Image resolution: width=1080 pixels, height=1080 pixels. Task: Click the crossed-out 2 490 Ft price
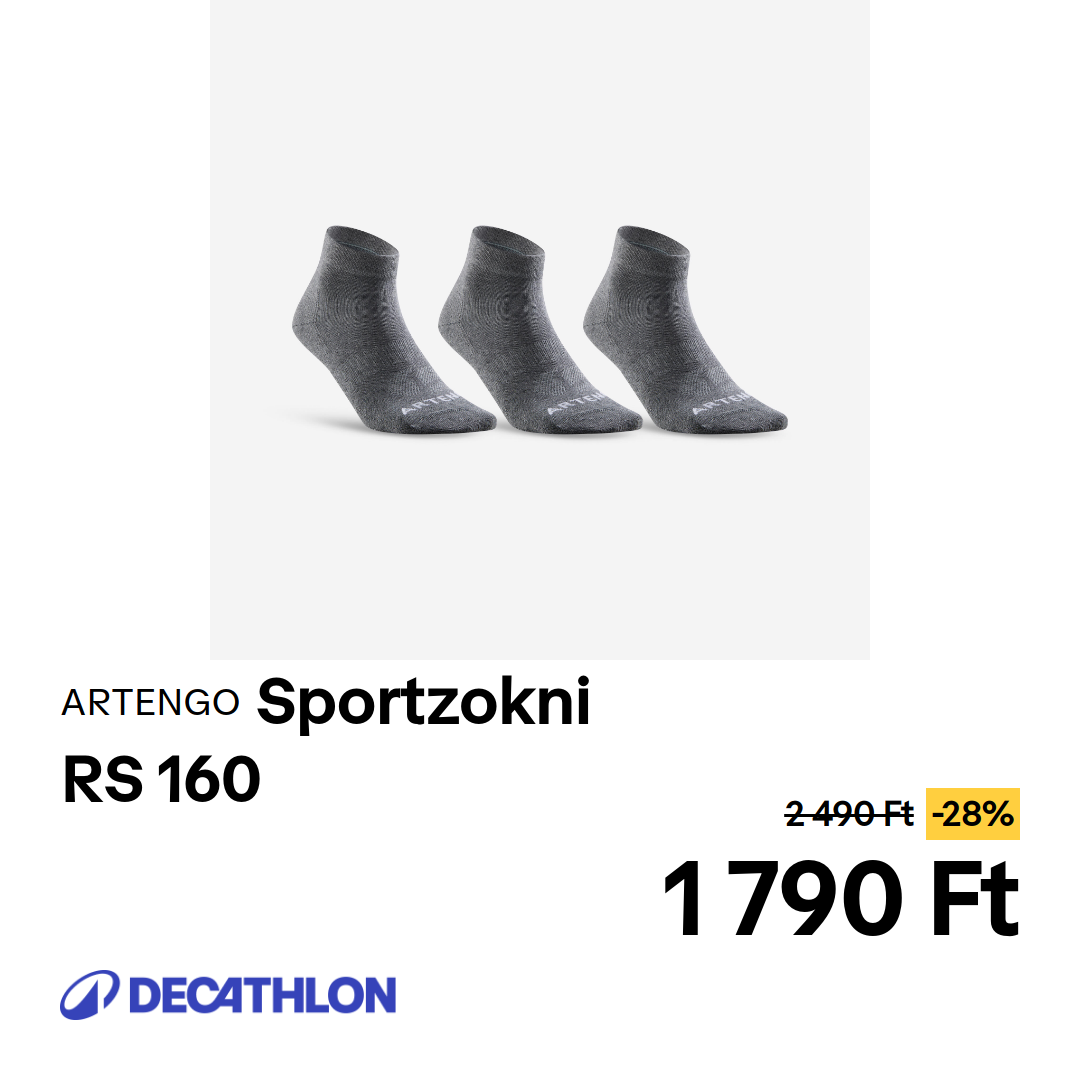849,814
